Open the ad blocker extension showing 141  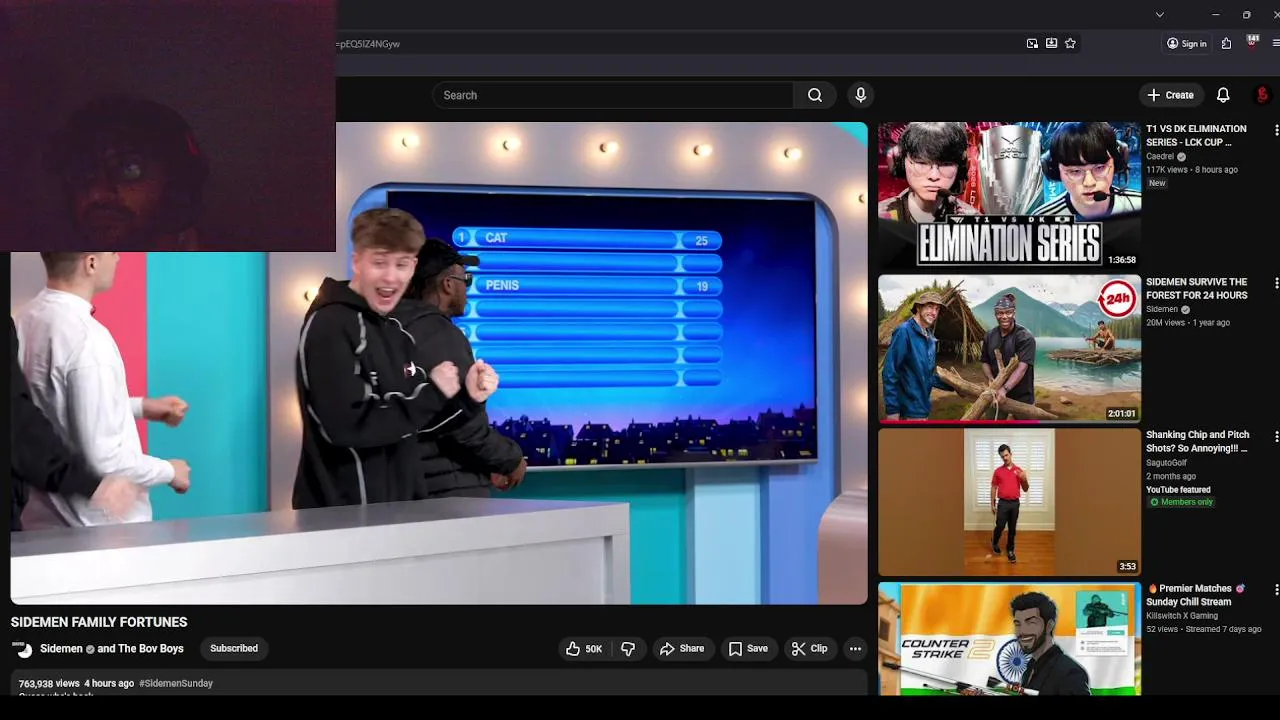(1252, 42)
